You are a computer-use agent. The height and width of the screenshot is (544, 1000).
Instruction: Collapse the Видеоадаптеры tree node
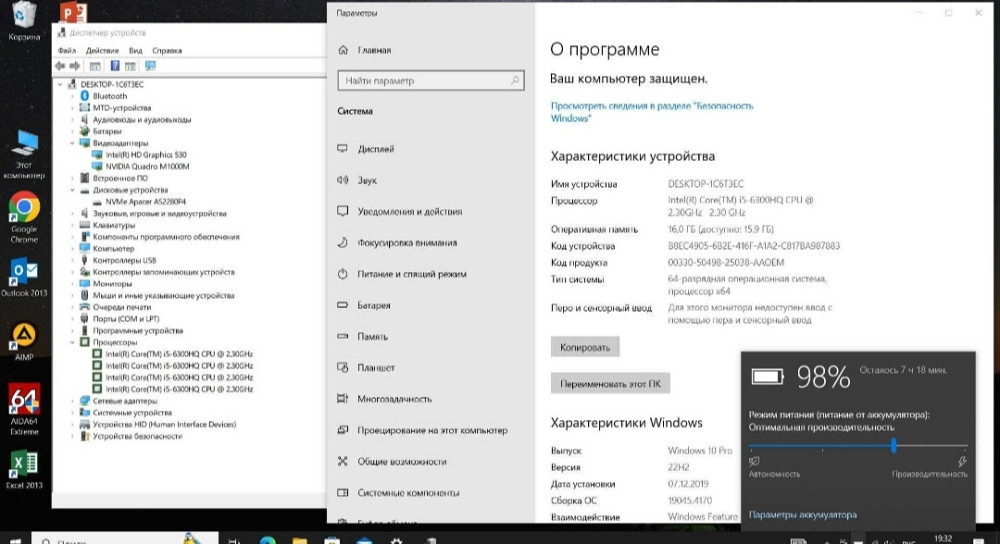72,143
